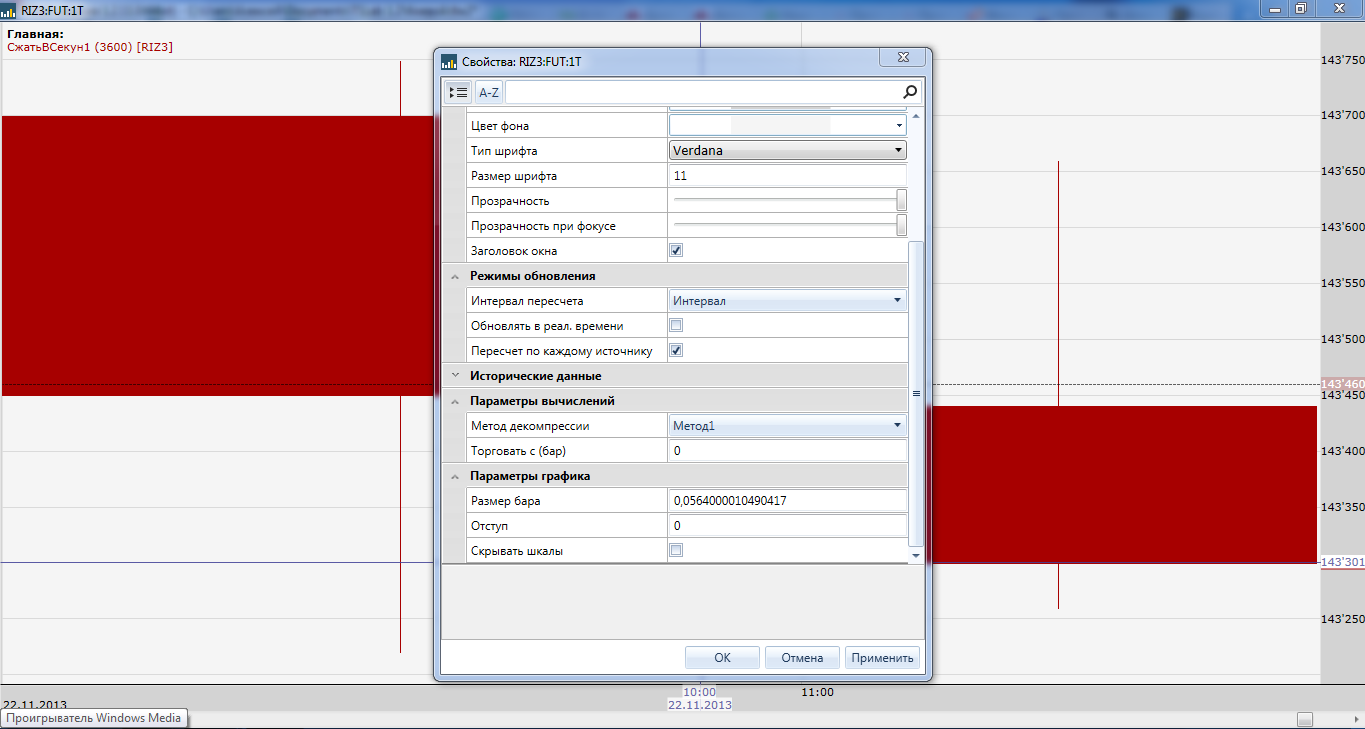Click the Интервал пересчета property name
Image resolution: width=1365 pixels, height=729 pixels.
pos(527,300)
